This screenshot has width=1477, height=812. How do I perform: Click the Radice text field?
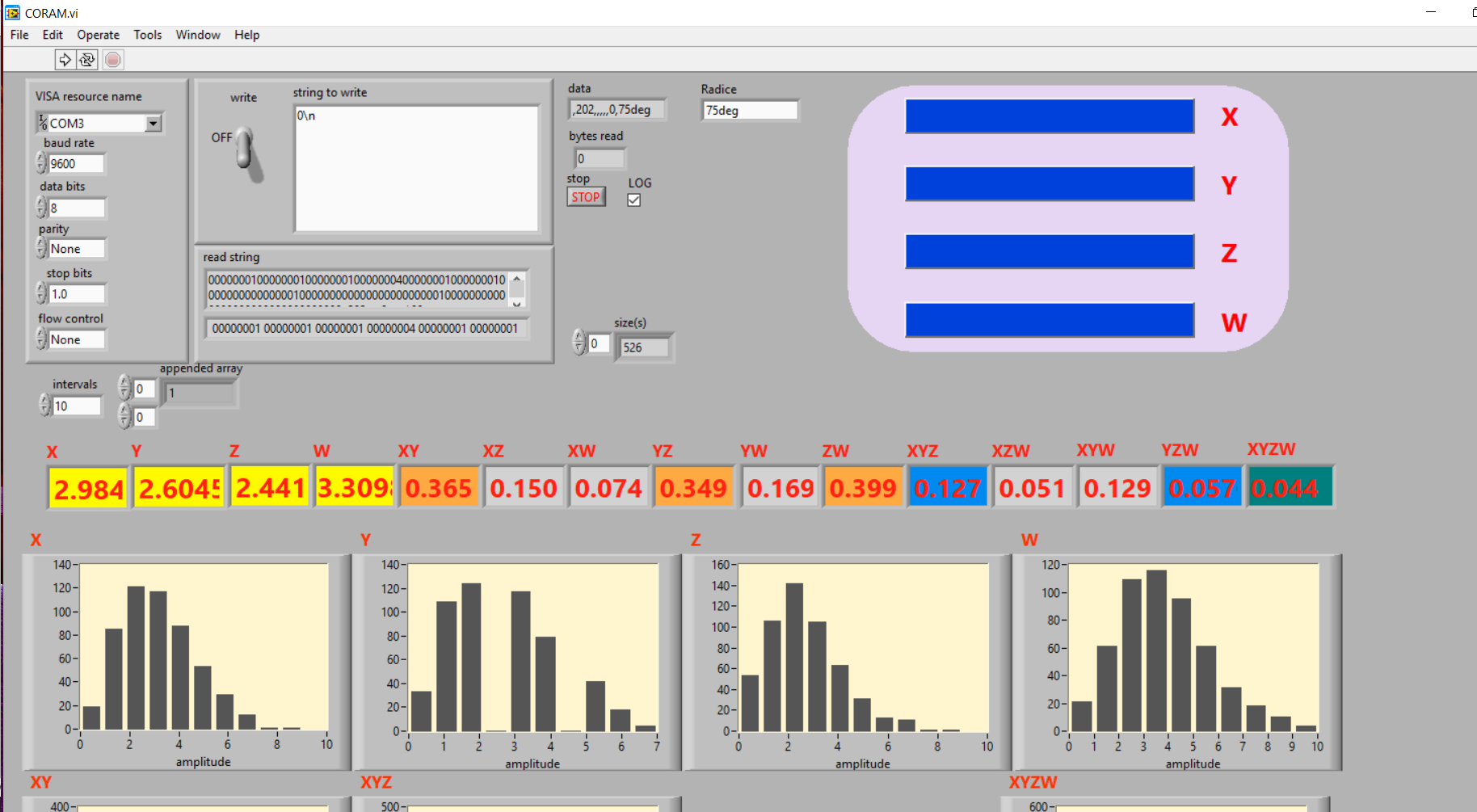[749, 111]
